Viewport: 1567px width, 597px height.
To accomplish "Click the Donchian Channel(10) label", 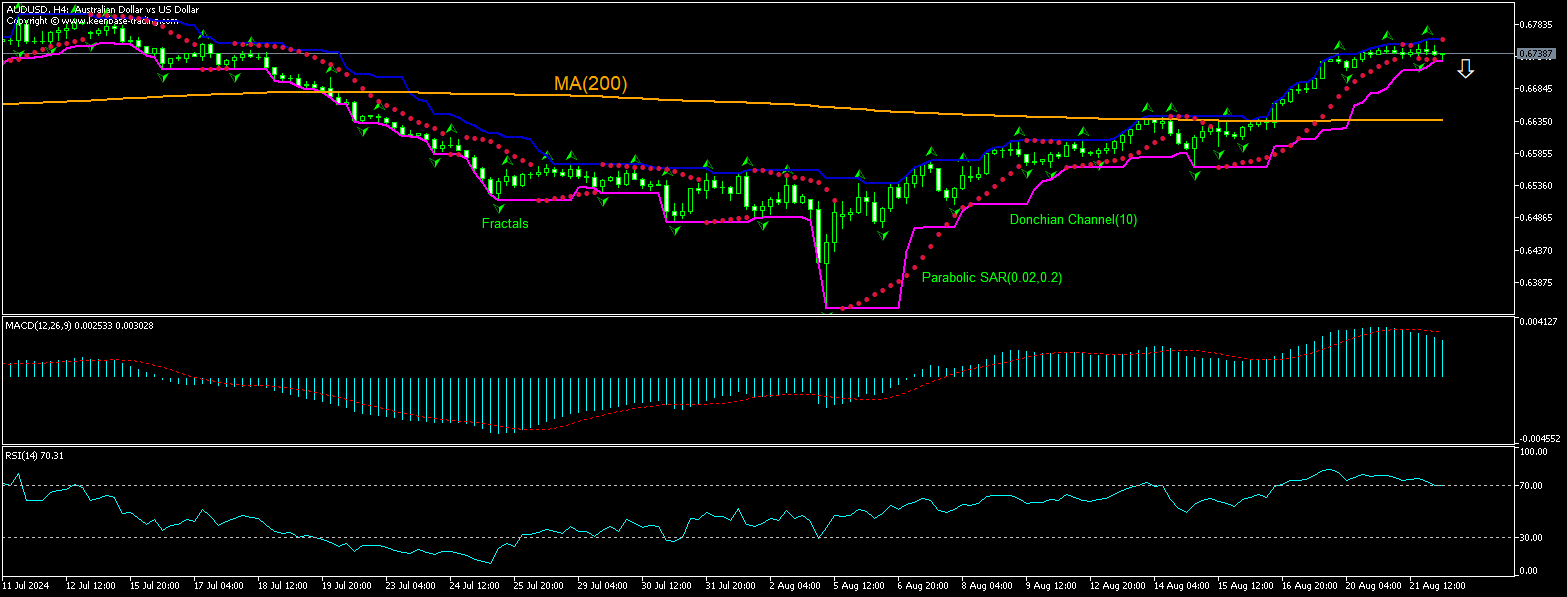I will [1074, 219].
